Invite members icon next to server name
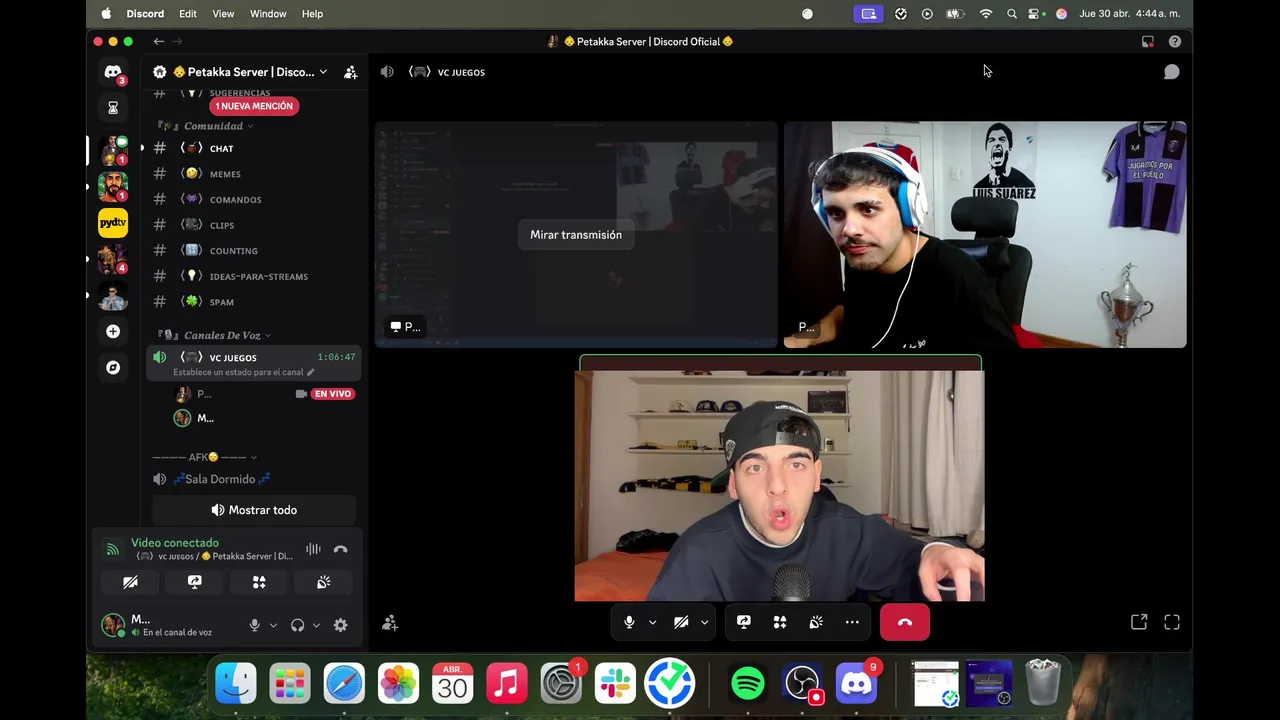 (x=350, y=72)
